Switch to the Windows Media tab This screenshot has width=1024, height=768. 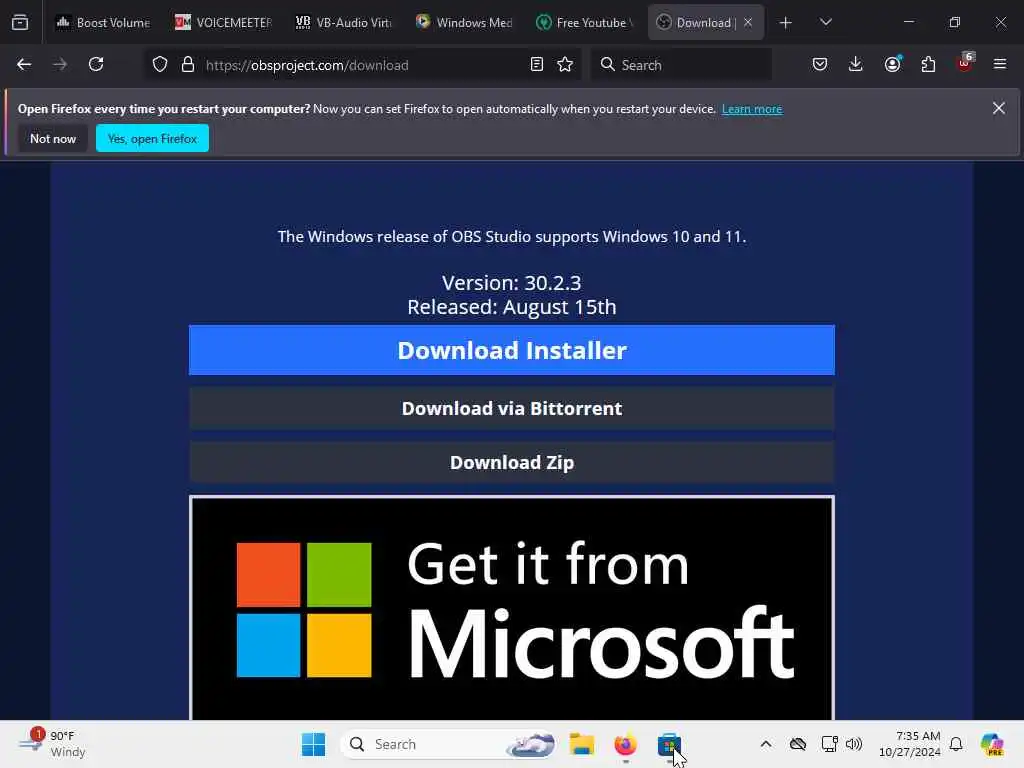464,23
